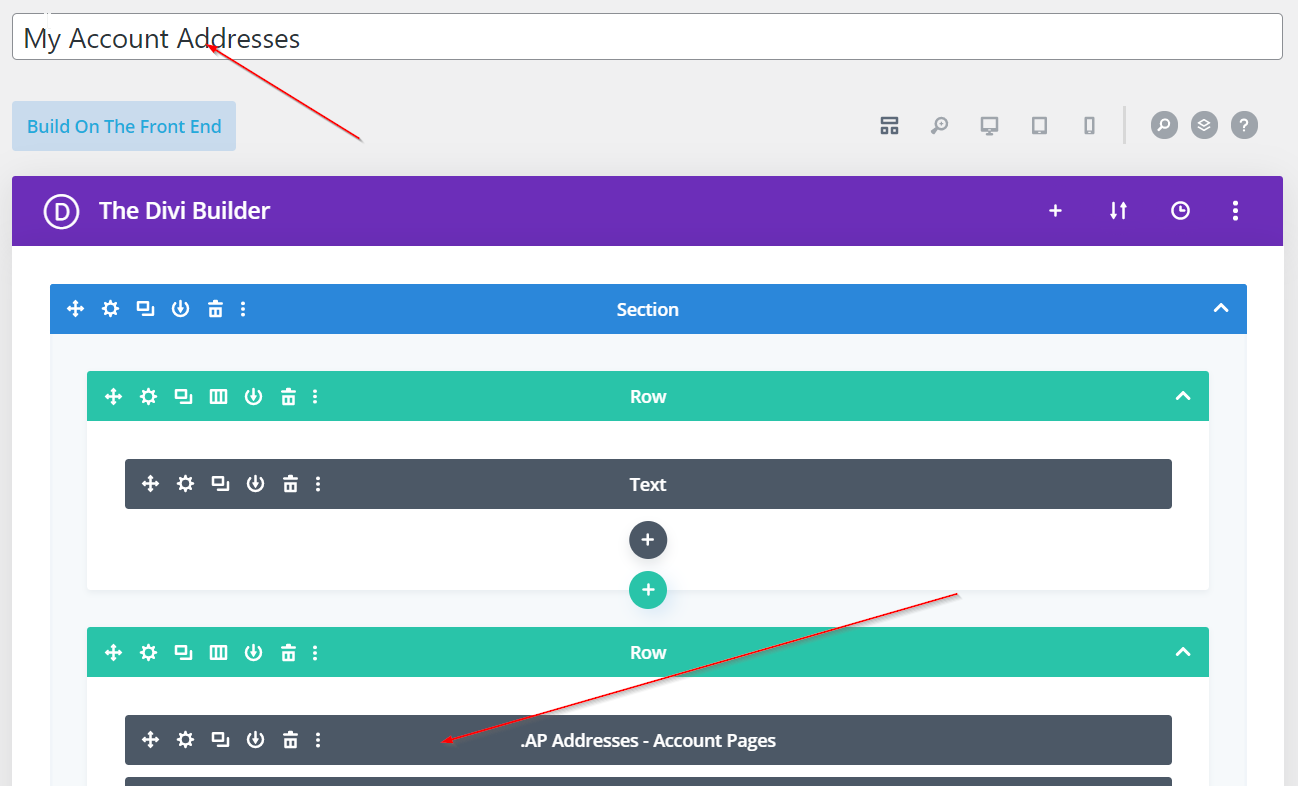Switch to phone view icon

click(1089, 125)
